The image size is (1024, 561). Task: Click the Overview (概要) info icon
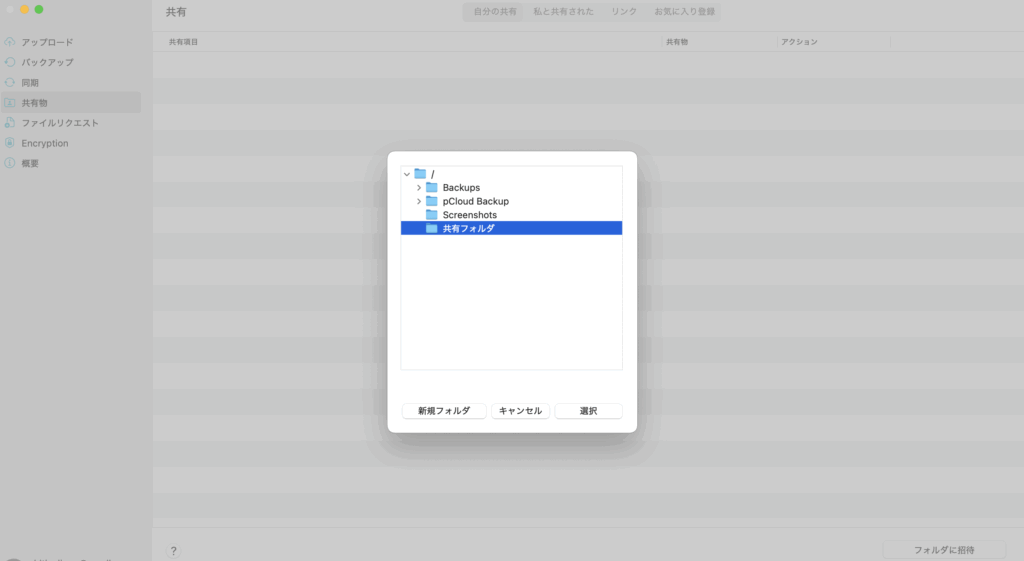(10, 163)
